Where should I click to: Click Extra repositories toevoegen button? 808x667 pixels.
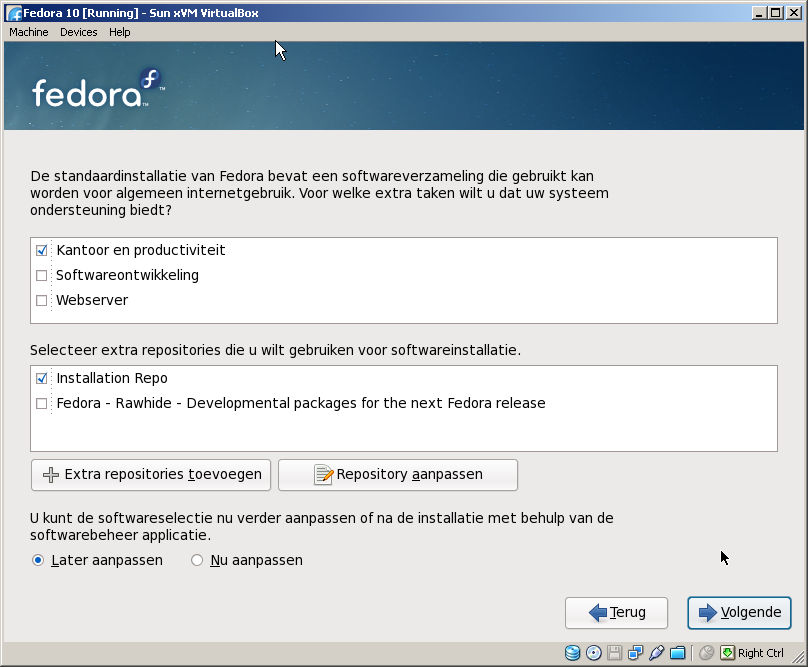pos(151,475)
